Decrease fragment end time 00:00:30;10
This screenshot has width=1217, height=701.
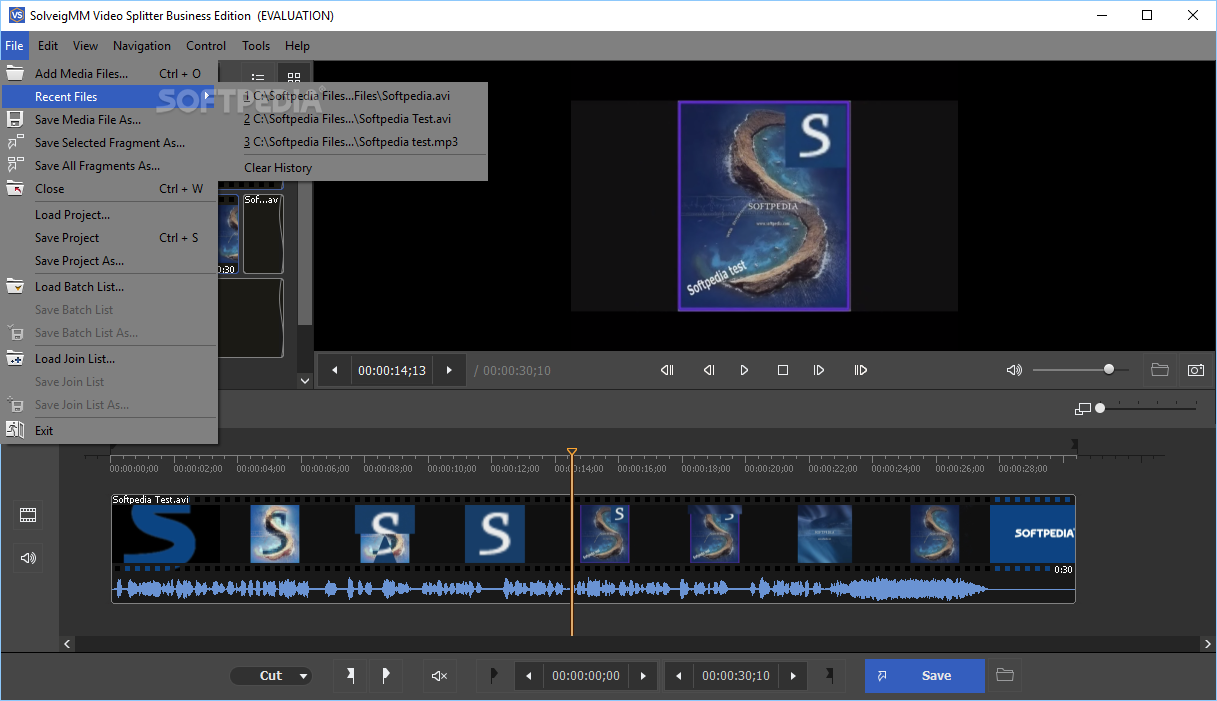[679, 676]
